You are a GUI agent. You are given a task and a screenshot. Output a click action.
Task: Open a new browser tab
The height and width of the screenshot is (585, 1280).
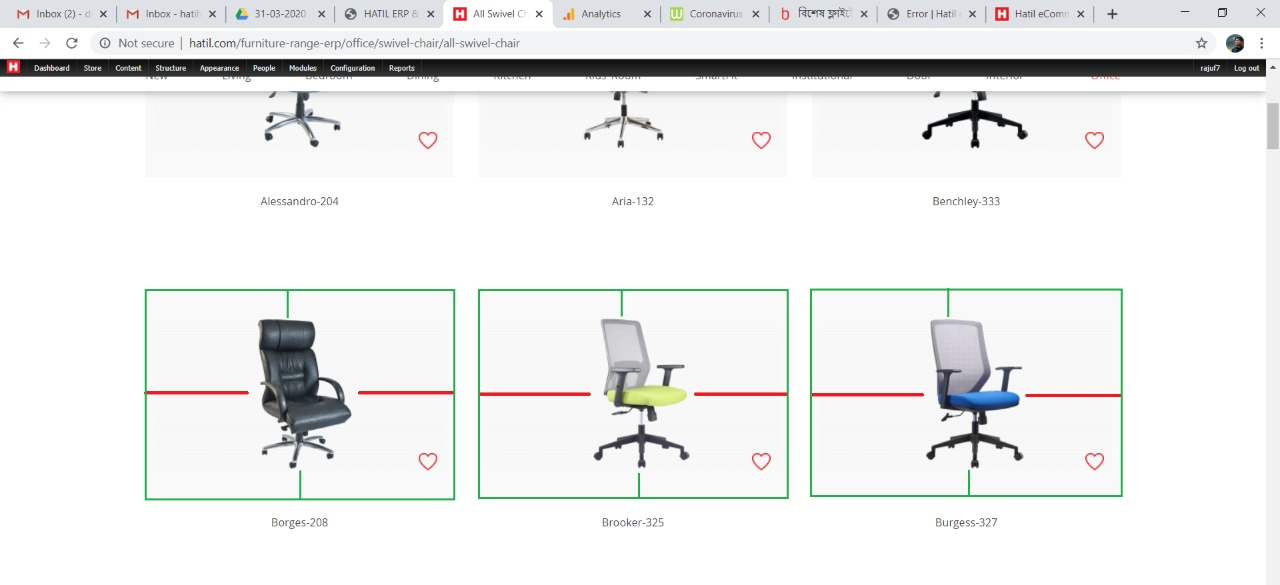click(1112, 14)
